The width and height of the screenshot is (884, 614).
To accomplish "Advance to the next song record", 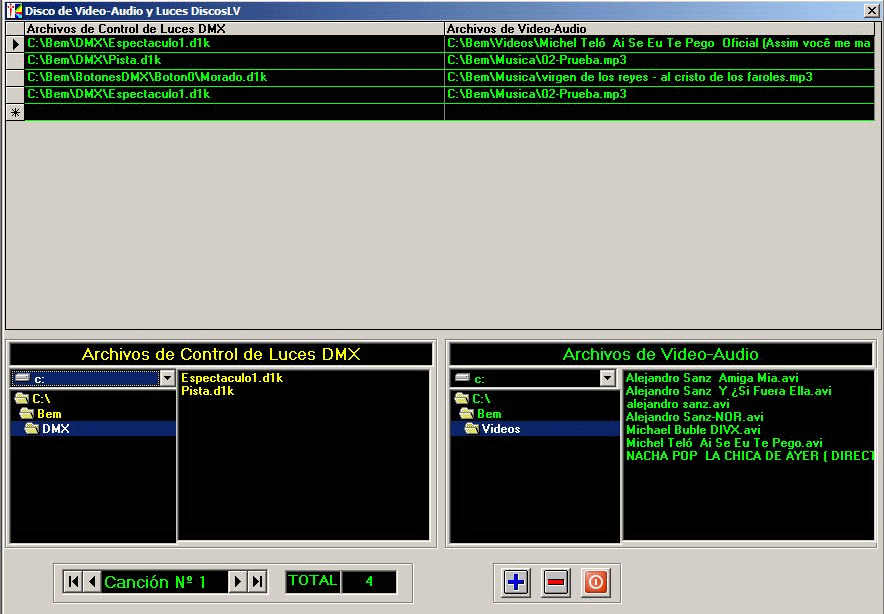I will pos(237,581).
